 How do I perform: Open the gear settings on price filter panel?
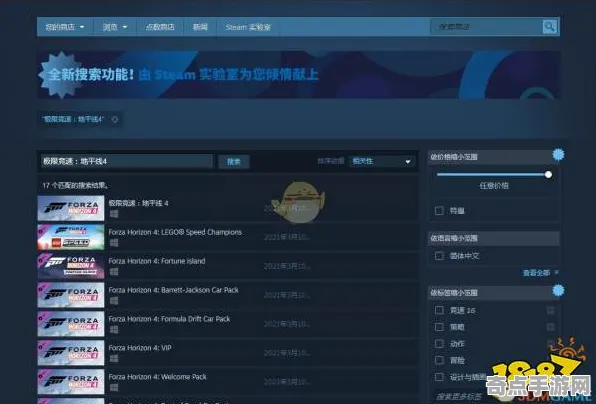pos(558,155)
